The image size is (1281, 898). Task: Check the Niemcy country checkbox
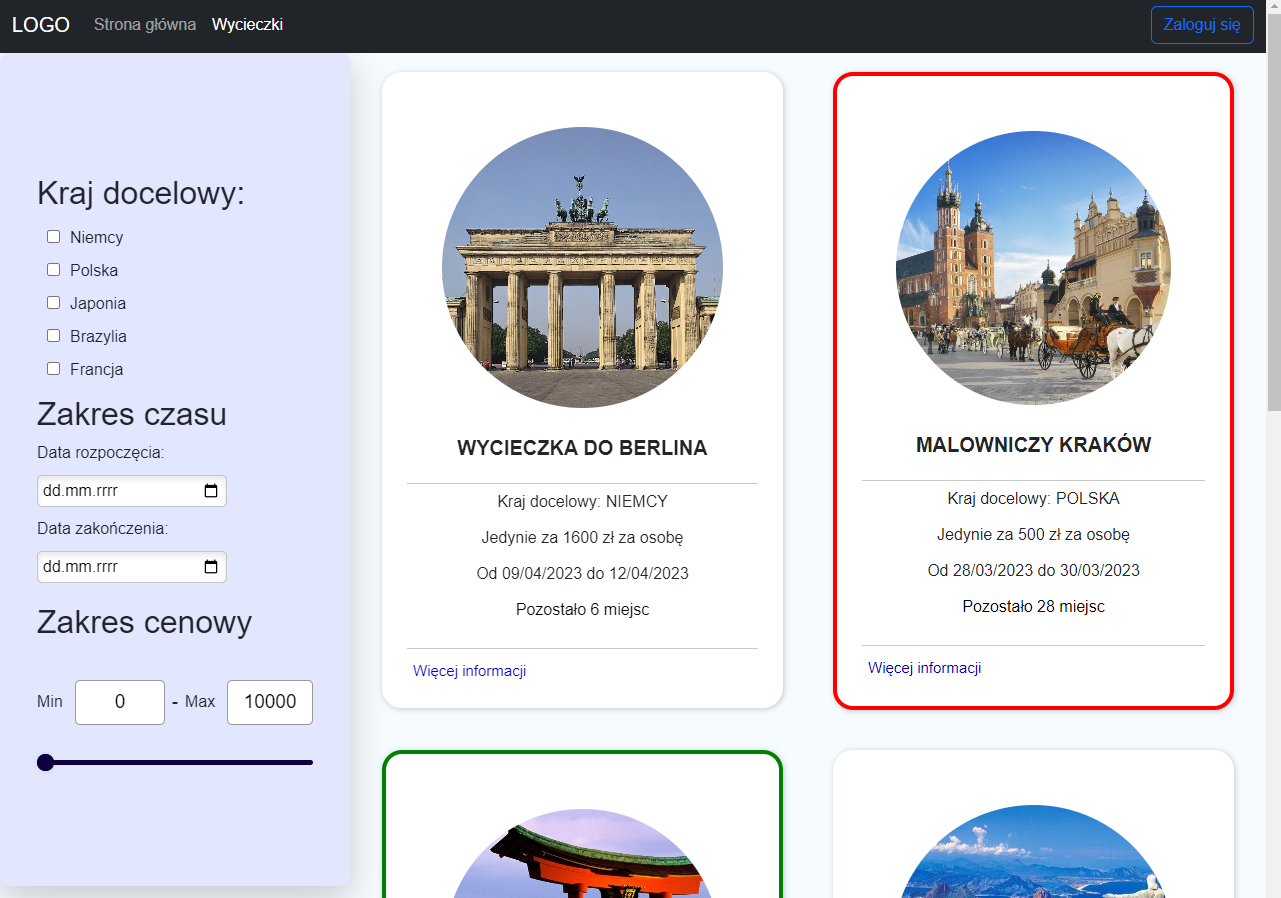[54, 237]
